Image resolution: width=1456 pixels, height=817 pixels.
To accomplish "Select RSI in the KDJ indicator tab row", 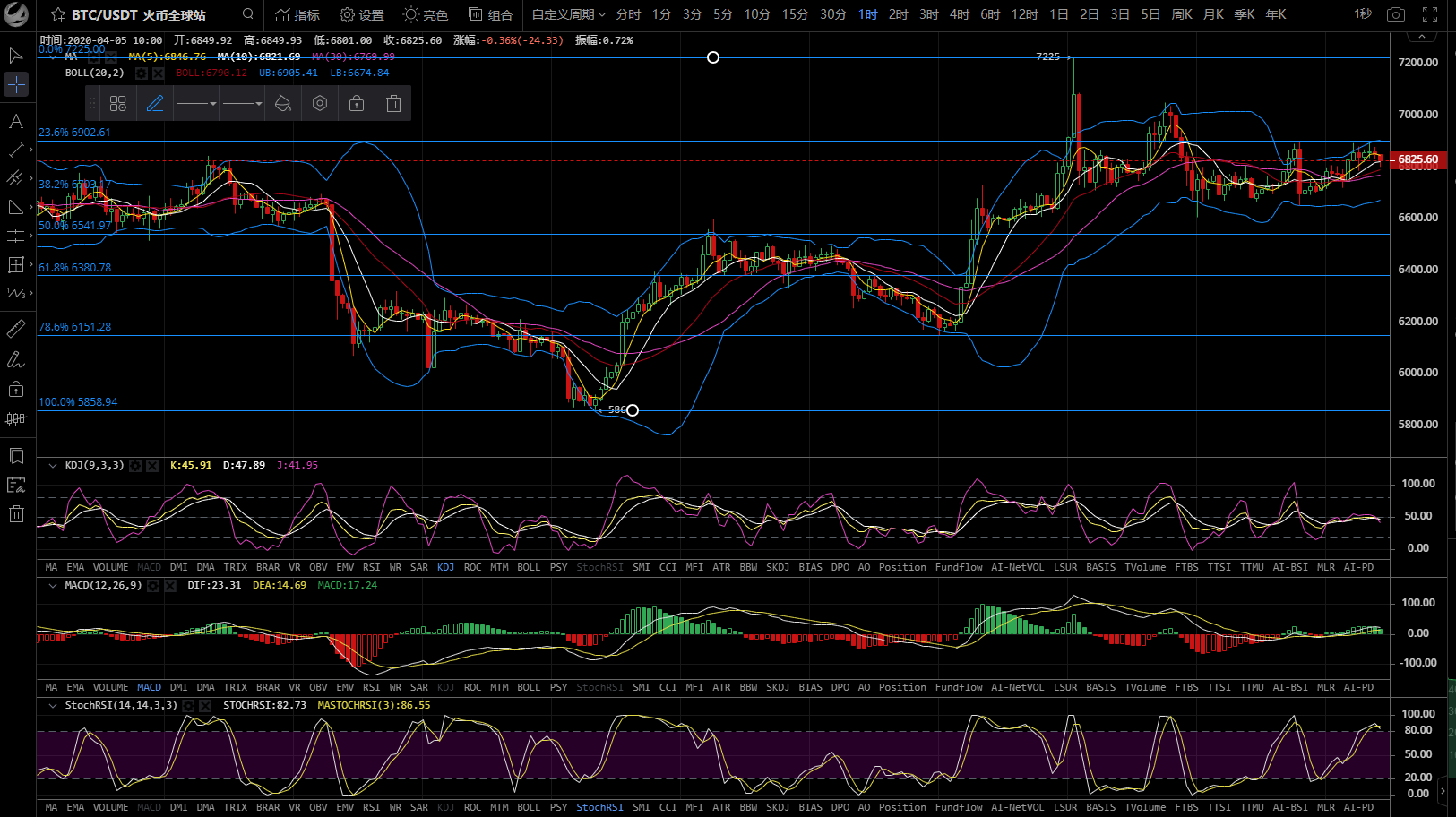I will click(x=371, y=567).
